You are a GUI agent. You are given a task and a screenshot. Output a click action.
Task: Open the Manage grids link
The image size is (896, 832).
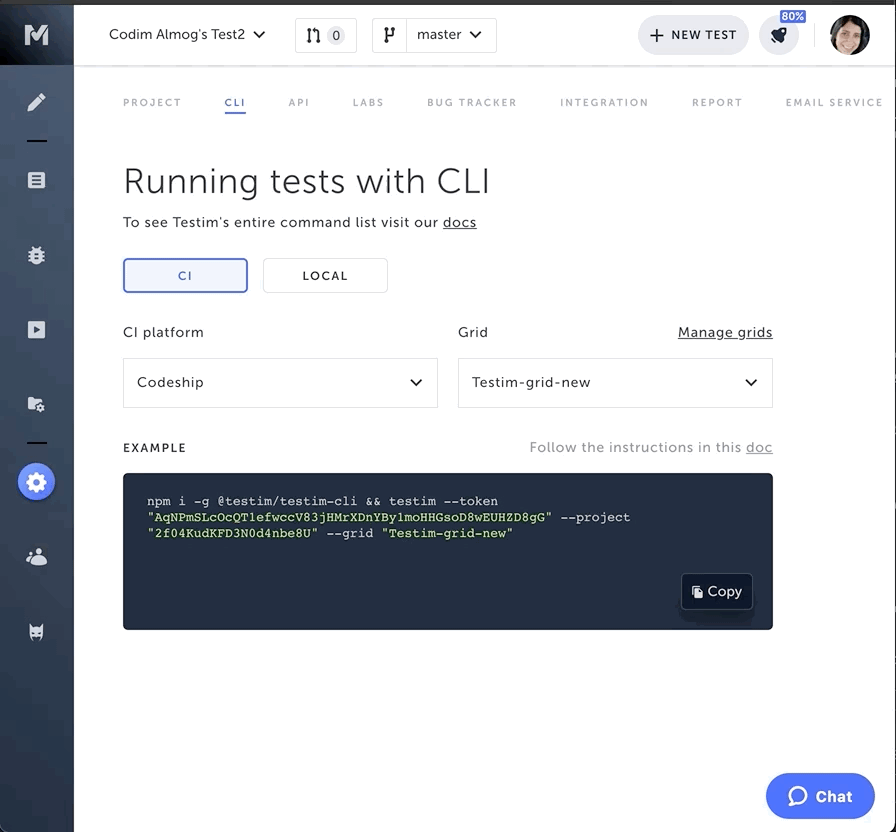(725, 333)
